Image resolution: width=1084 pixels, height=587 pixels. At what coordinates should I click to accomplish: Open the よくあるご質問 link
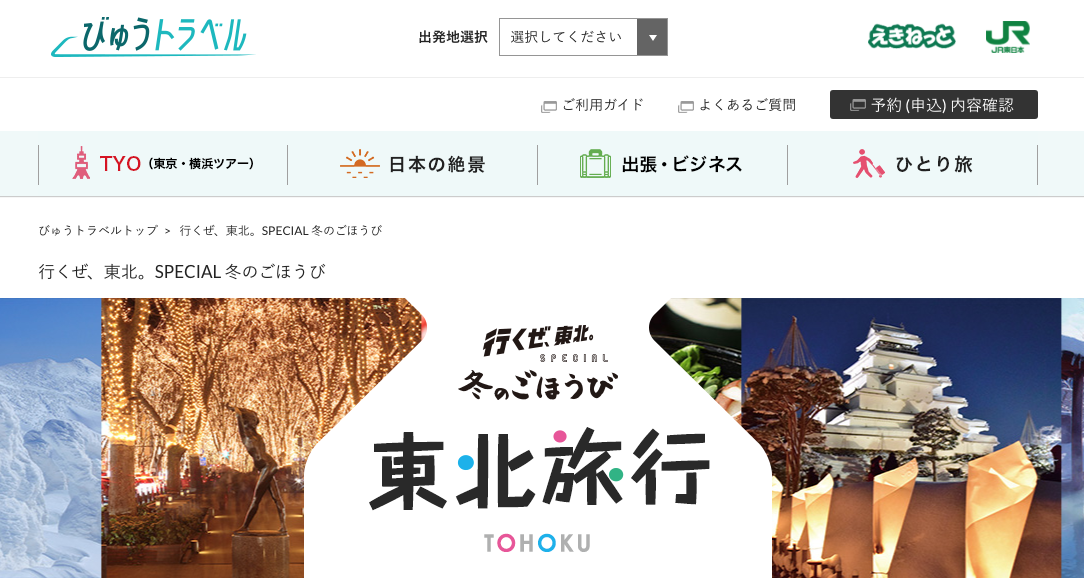[x=747, y=105]
